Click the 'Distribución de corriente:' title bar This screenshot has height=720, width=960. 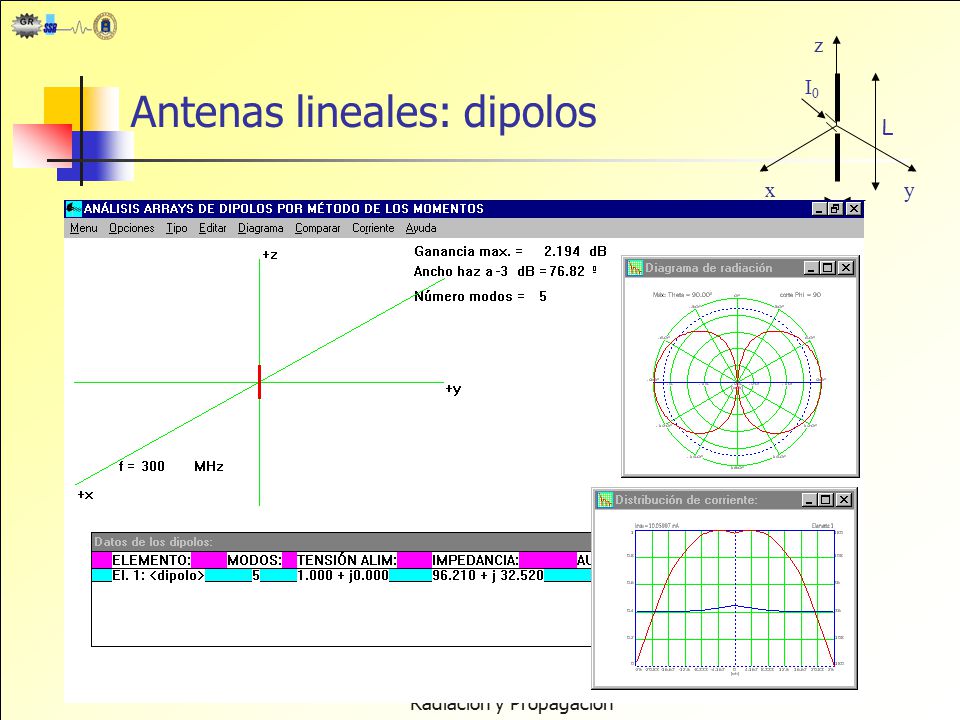pyautogui.click(x=725, y=500)
